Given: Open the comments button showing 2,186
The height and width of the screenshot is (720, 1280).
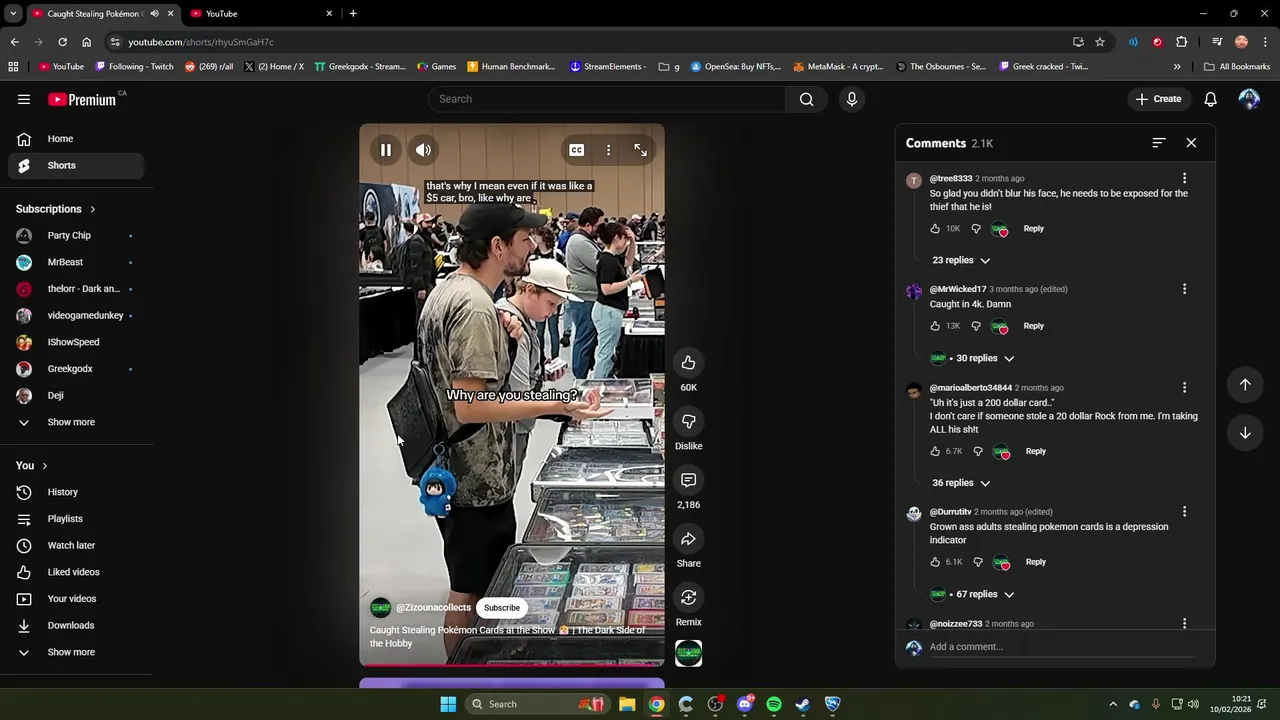Looking at the screenshot, I should coord(688,480).
